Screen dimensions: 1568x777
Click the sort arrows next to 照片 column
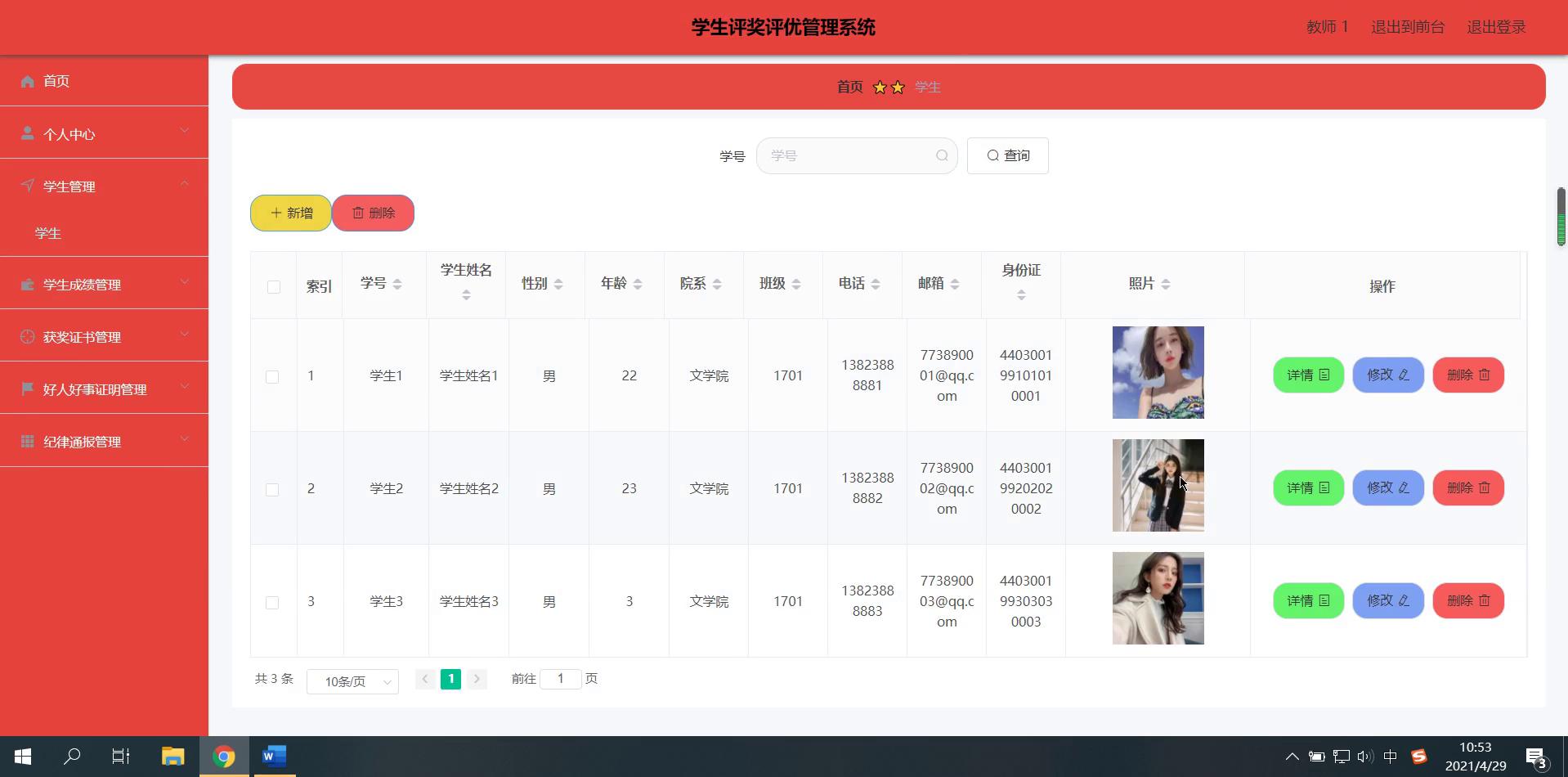1166,284
